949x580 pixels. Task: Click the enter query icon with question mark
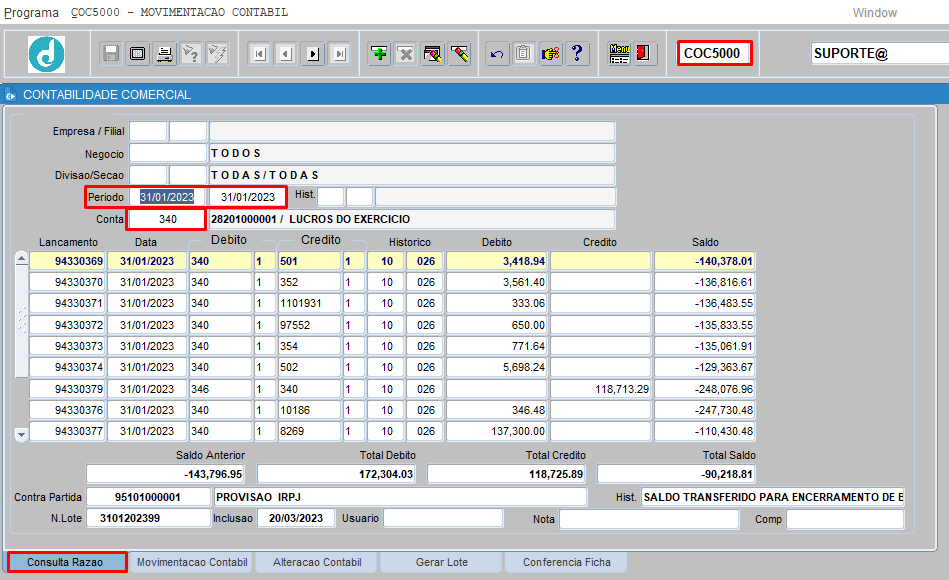coord(191,54)
